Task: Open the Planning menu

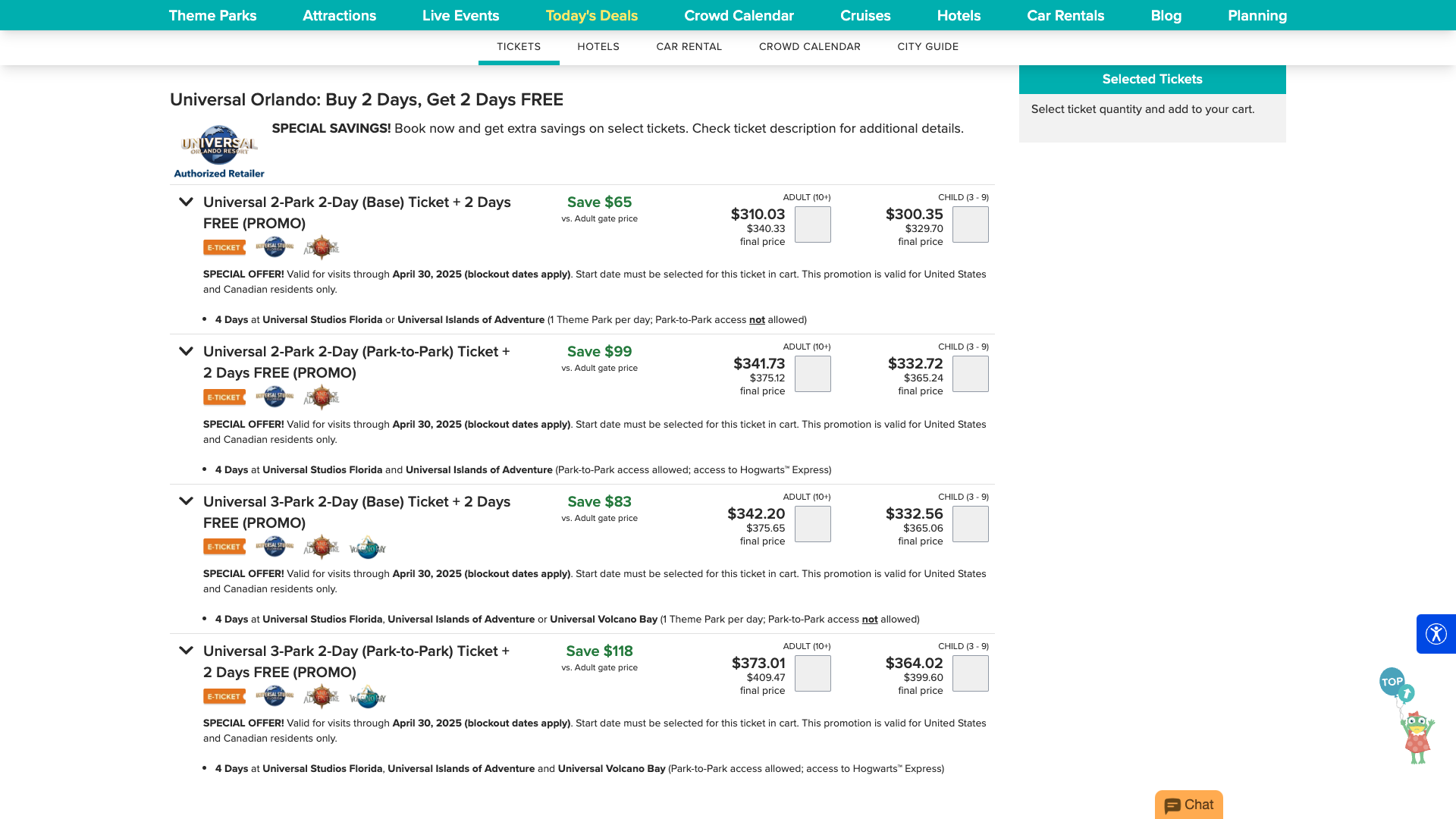Action: [x=1257, y=15]
